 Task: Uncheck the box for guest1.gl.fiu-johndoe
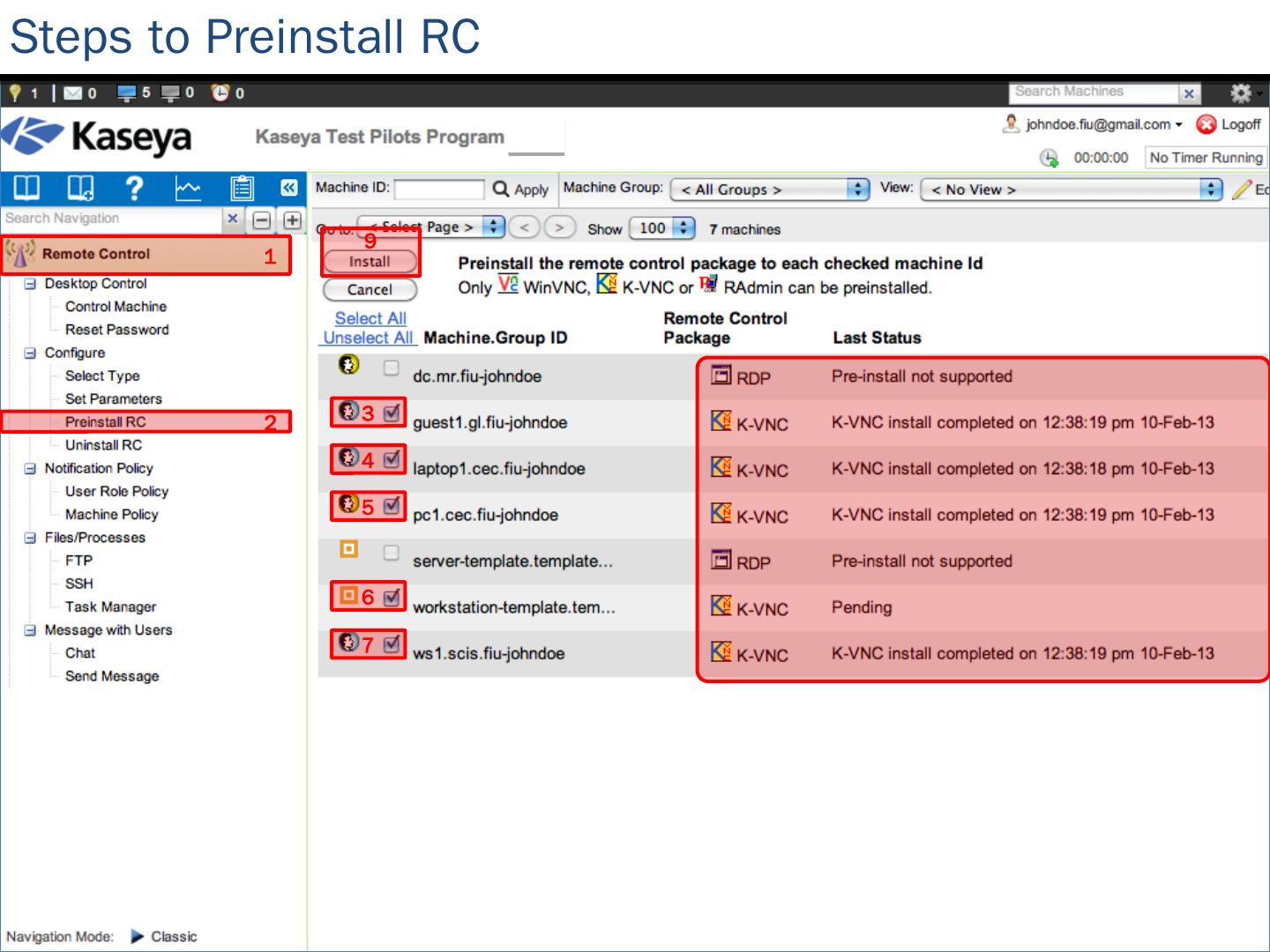392,412
